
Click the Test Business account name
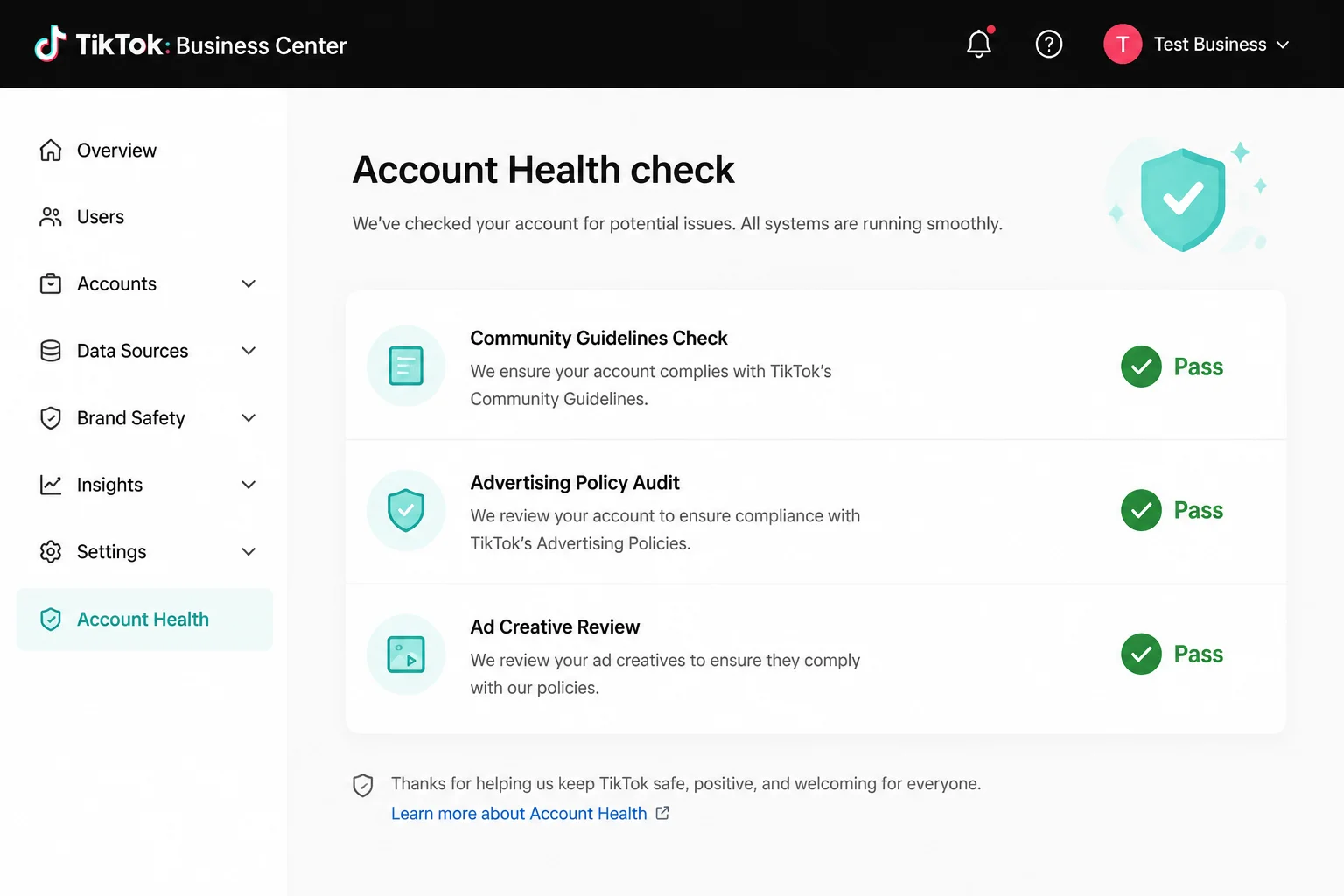click(x=1210, y=45)
